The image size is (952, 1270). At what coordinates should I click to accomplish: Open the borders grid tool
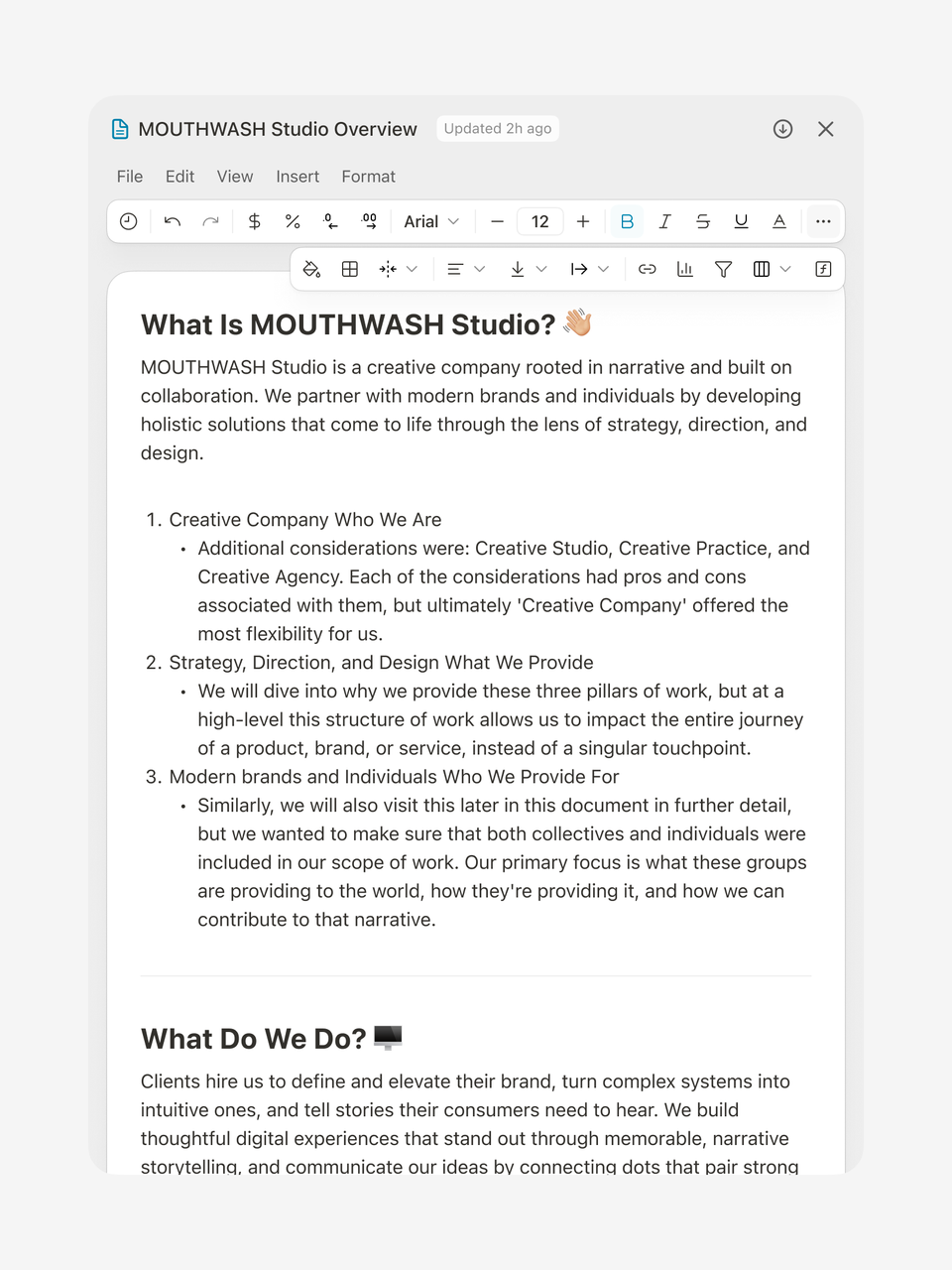(x=350, y=269)
